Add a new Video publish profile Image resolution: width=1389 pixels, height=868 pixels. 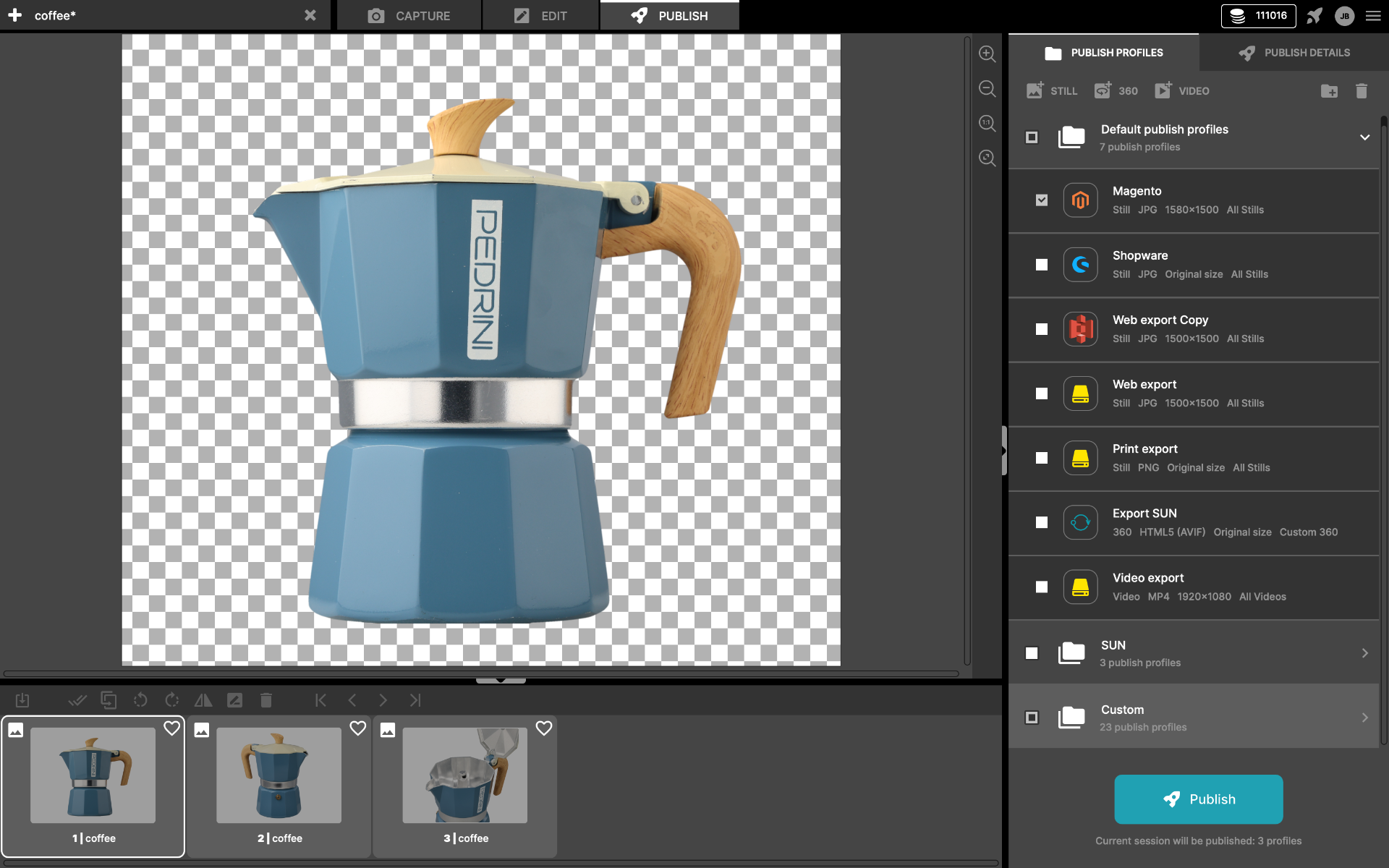click(1181, 90)
